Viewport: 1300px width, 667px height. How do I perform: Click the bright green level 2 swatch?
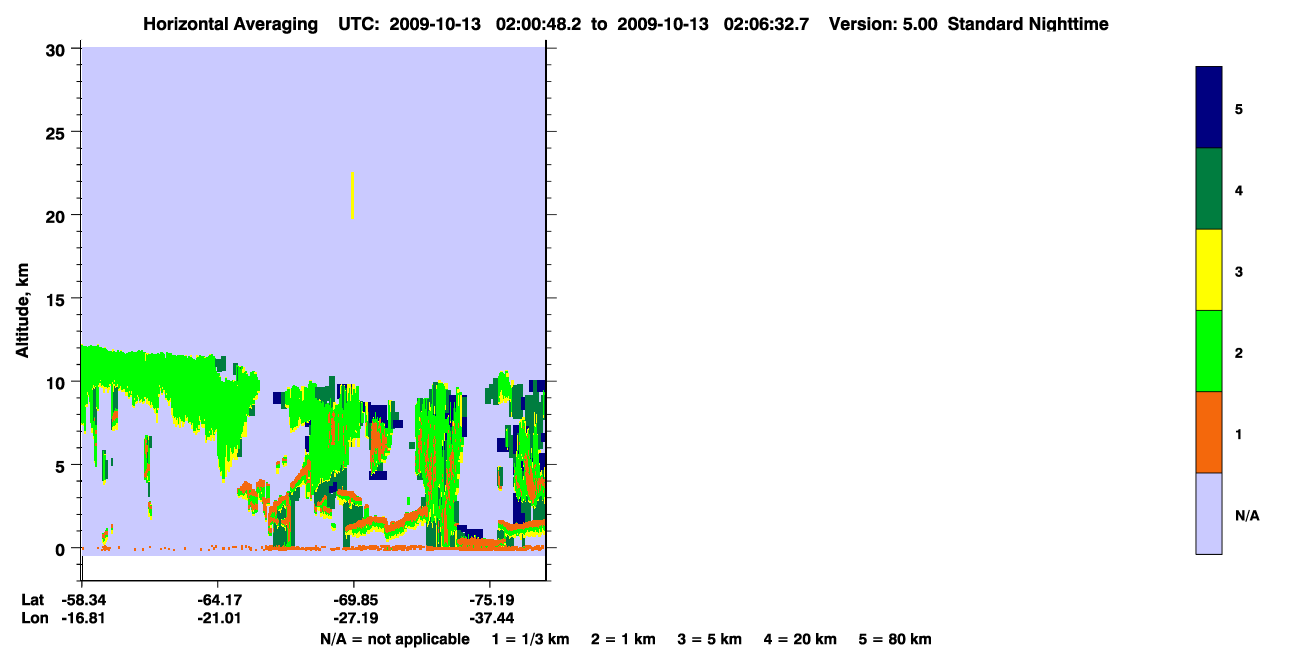pos(1209,351)
